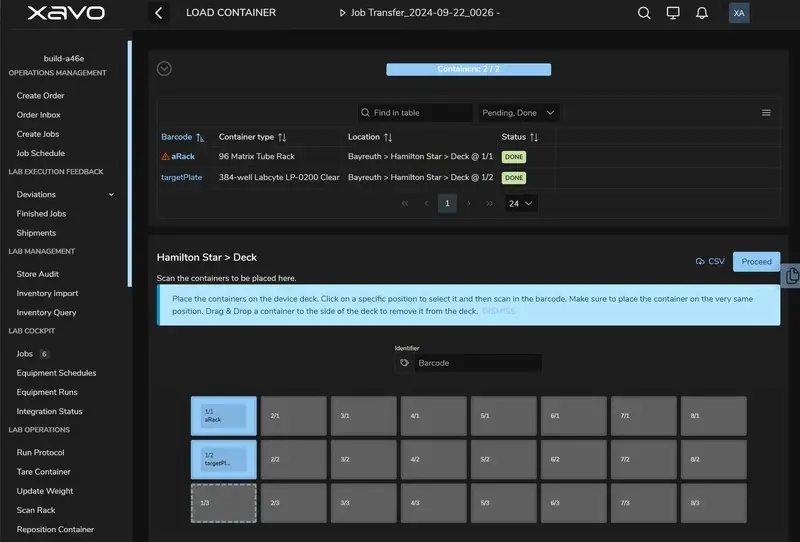Select deck position 2/1
This screenshot has height=542, width=800.
293,416
